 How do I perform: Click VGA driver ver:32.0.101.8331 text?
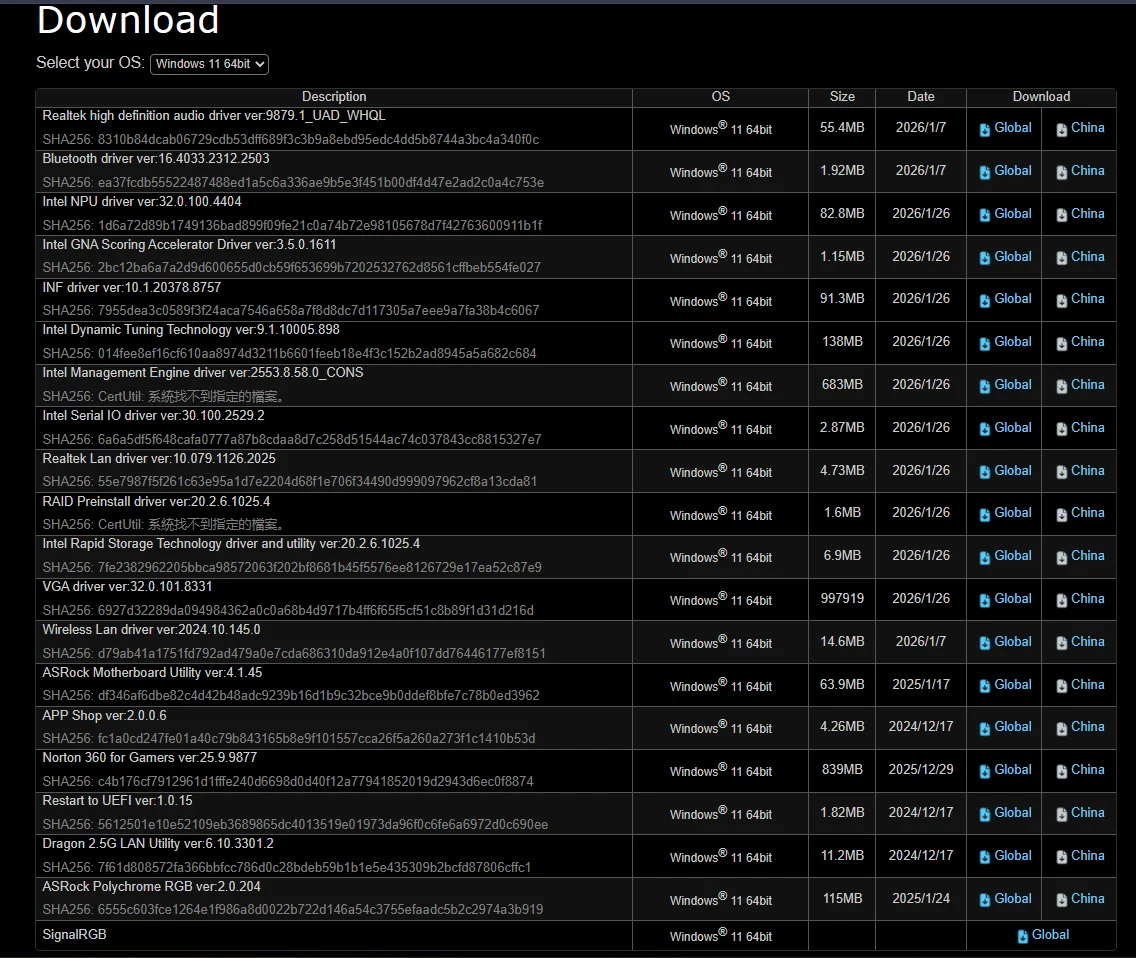(x=127, y=586)
